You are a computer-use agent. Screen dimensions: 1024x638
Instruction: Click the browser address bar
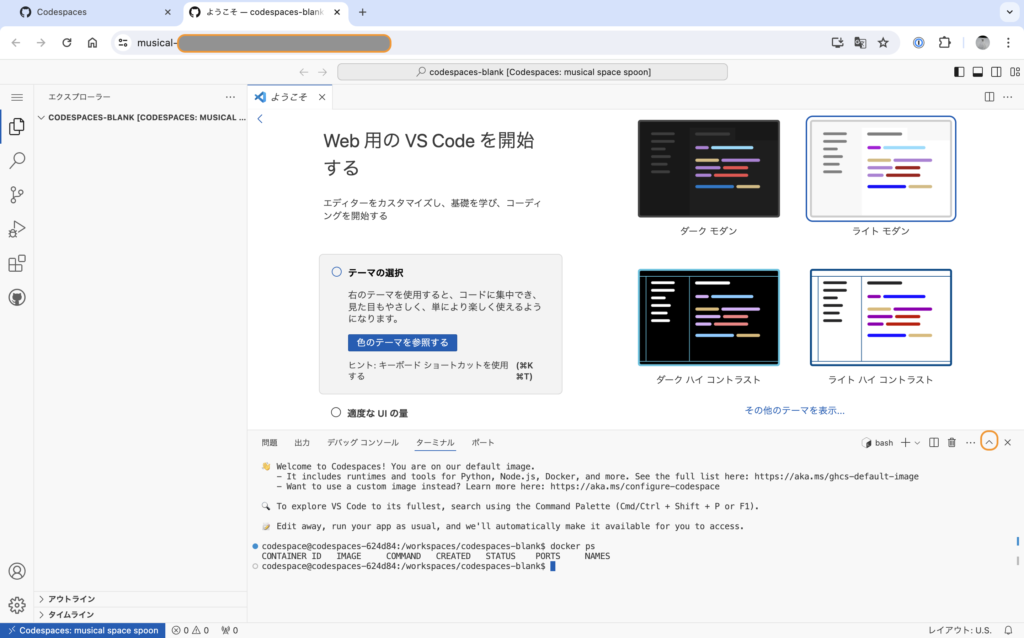(503, 42)
